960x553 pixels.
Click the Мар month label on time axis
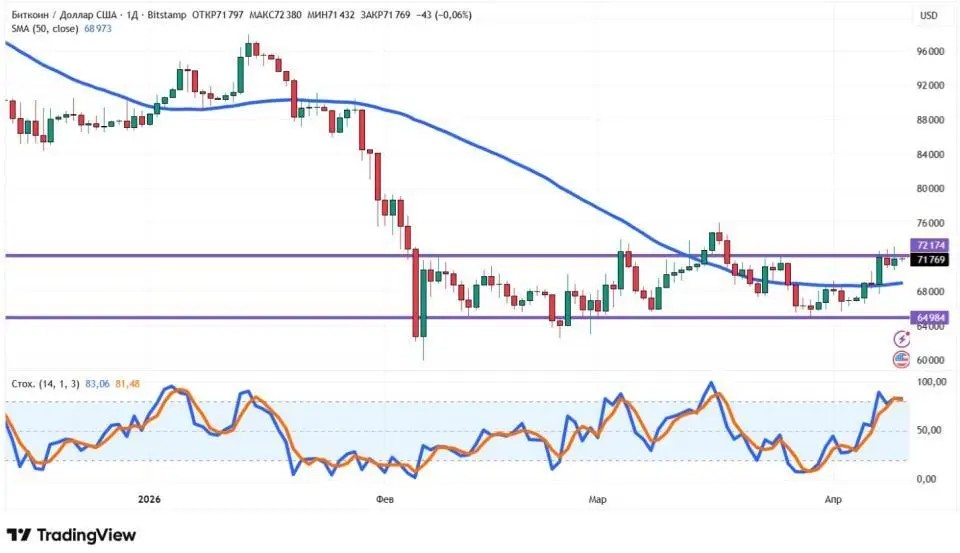point(598,499)
